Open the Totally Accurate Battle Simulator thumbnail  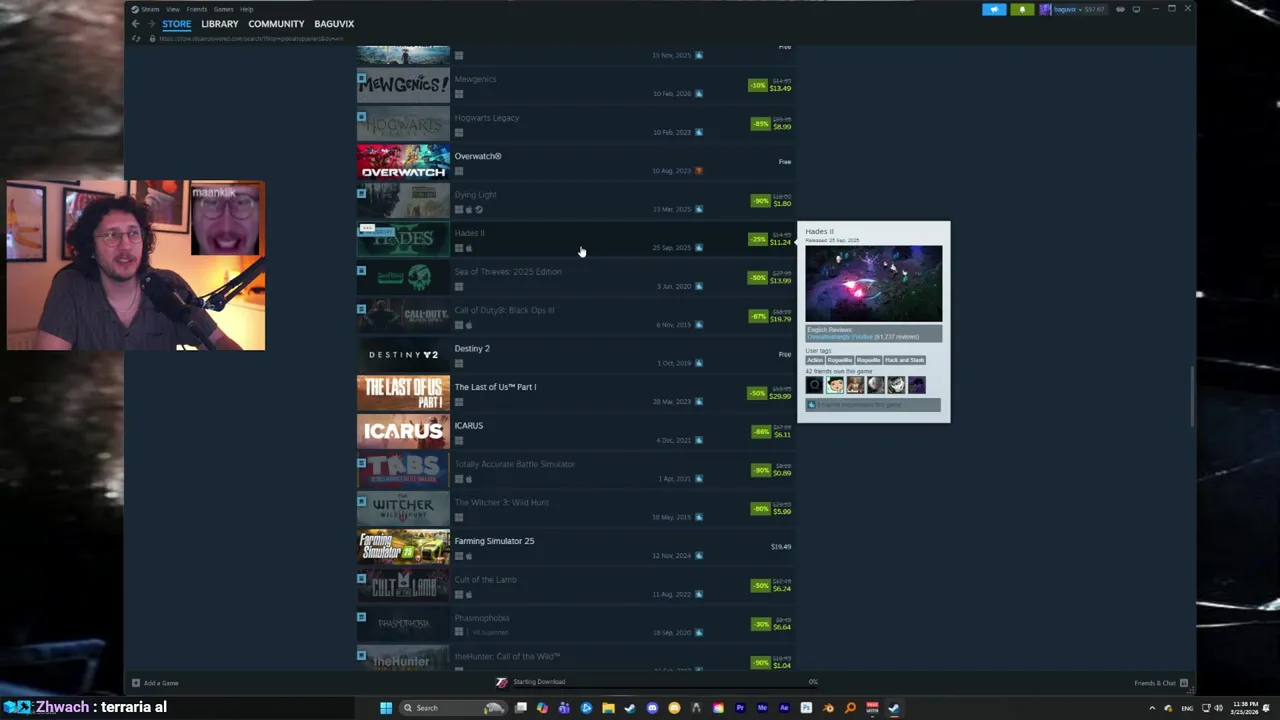point(403,470)
